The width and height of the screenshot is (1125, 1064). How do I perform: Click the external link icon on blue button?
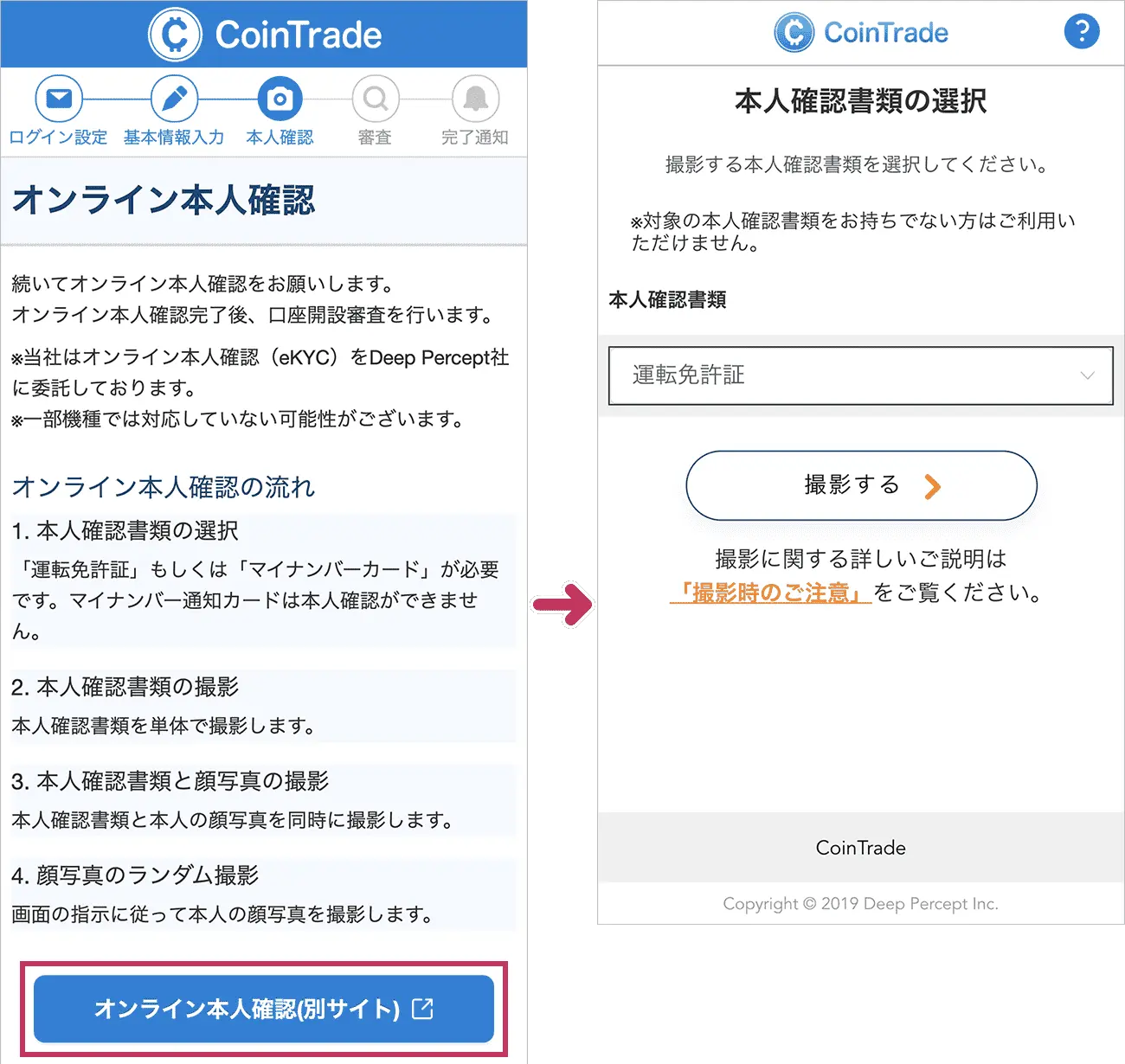pos(422,1008)
